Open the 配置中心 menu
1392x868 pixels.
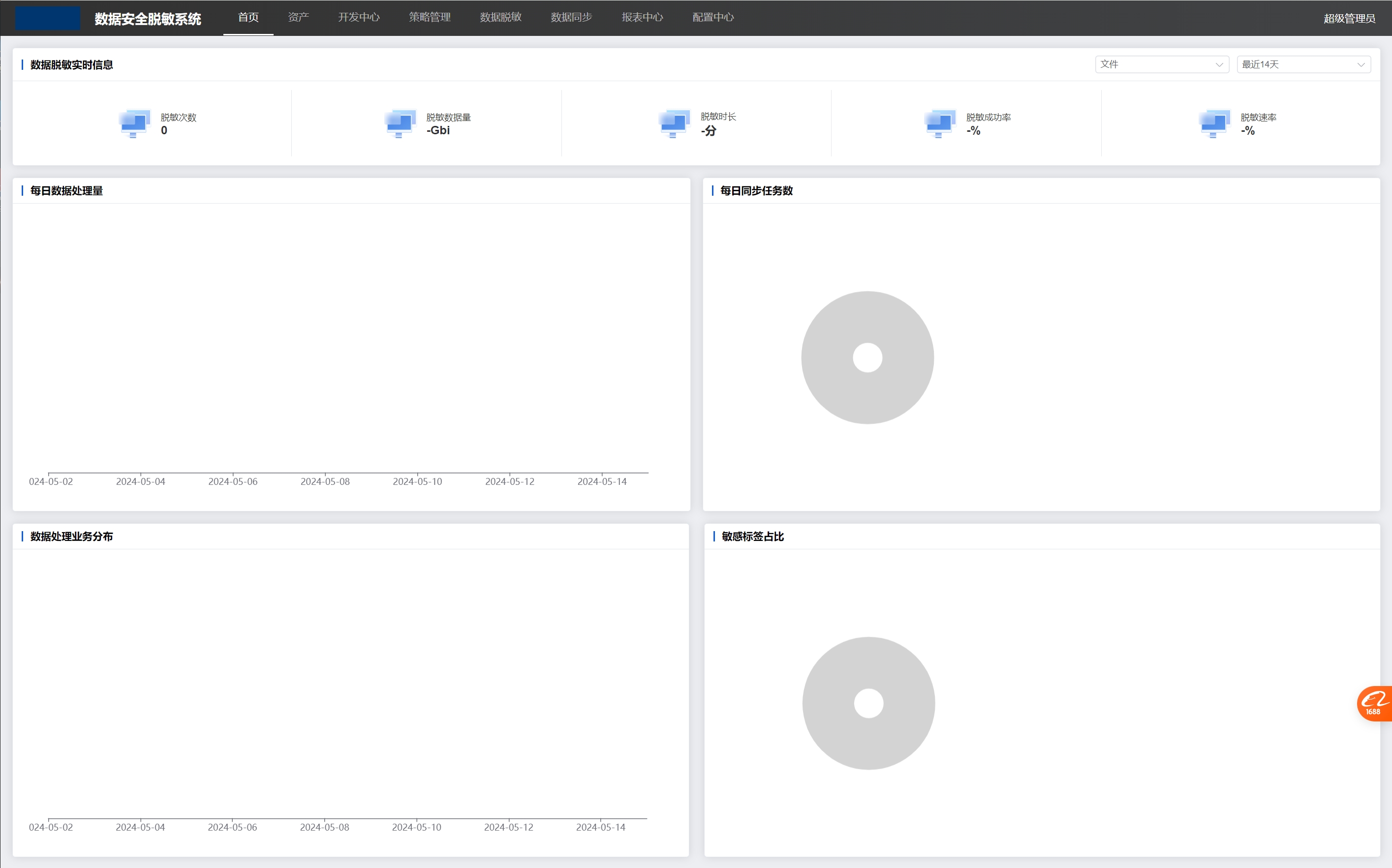[x=713, y=17]
